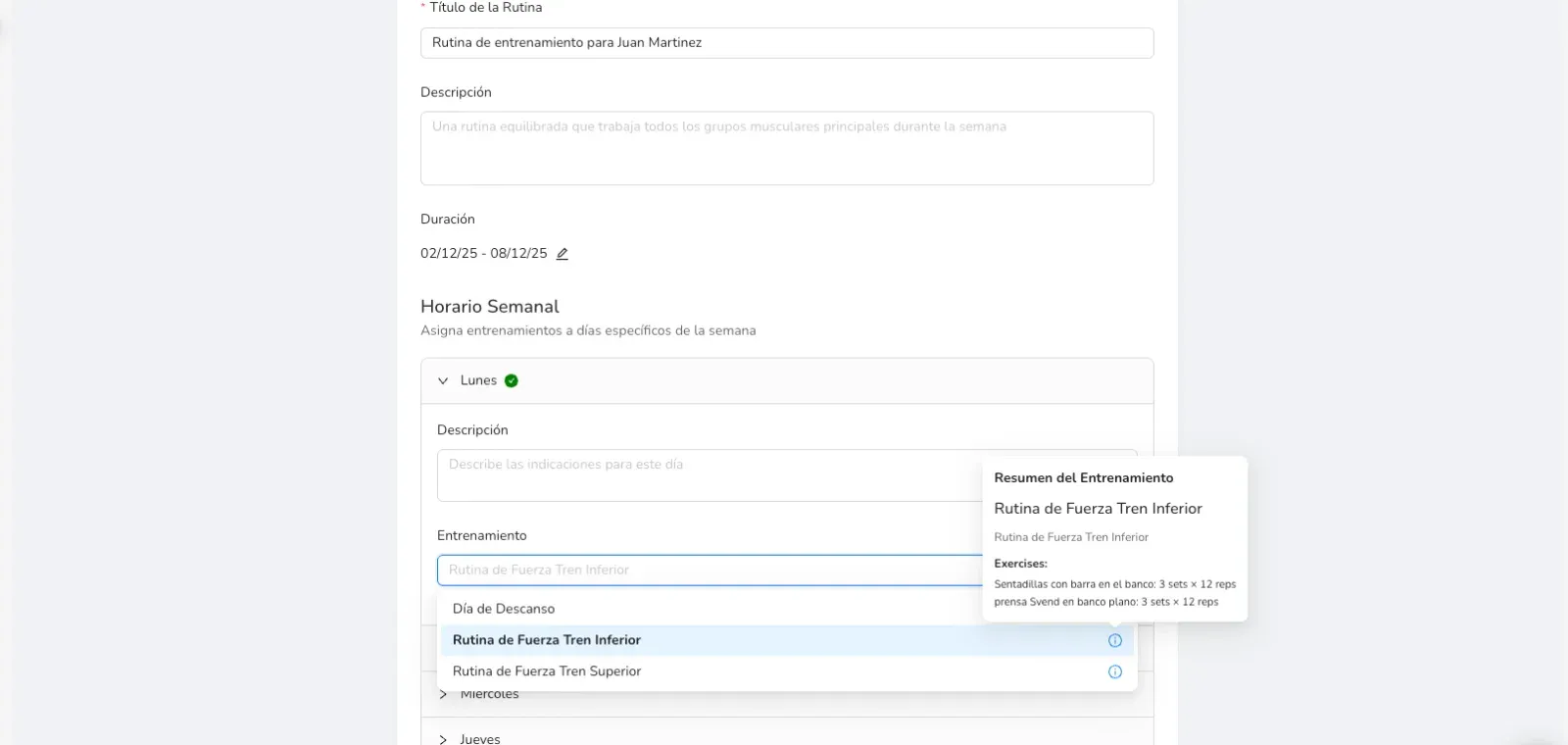The width and height of the screenshot is (1568, 745).
Task: Click the Resumen del Entrenamiento tooltip title
Action: [x=1084, y=478]
